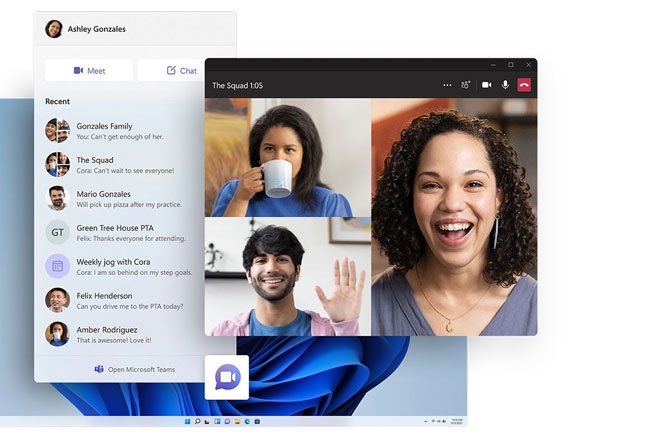
Task: Minimize The Squad call window
Action: click(x=493, y=65)
